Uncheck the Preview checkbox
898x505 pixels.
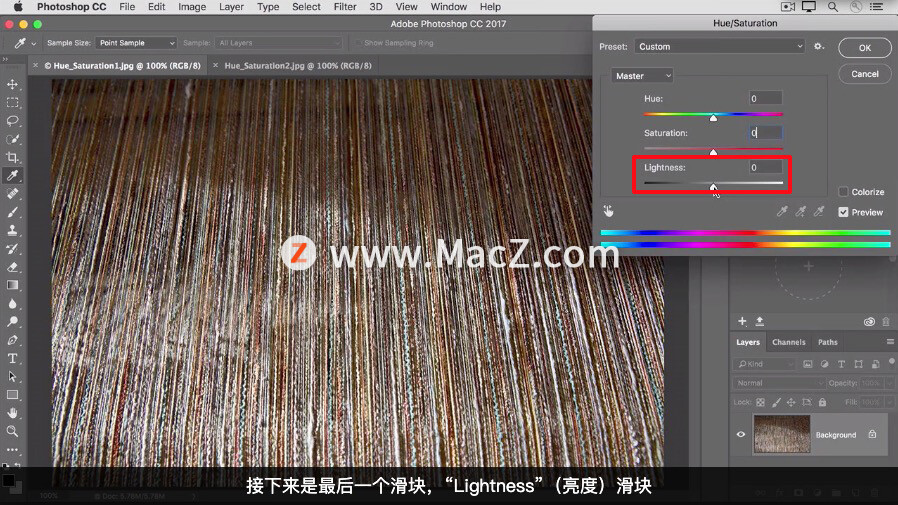[x=843, y=212]
